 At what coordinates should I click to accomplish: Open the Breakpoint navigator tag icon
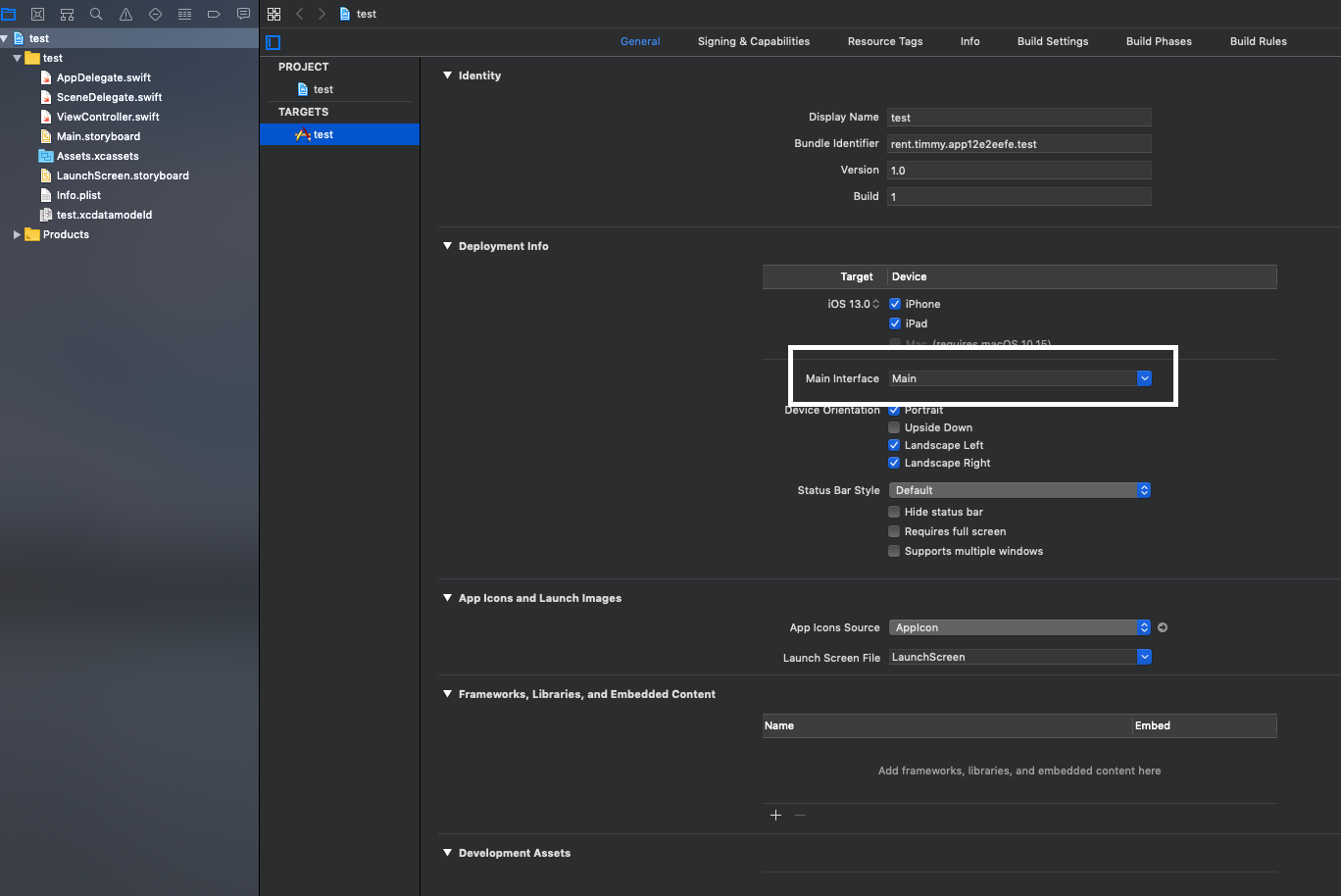click(x=214, y=15)
